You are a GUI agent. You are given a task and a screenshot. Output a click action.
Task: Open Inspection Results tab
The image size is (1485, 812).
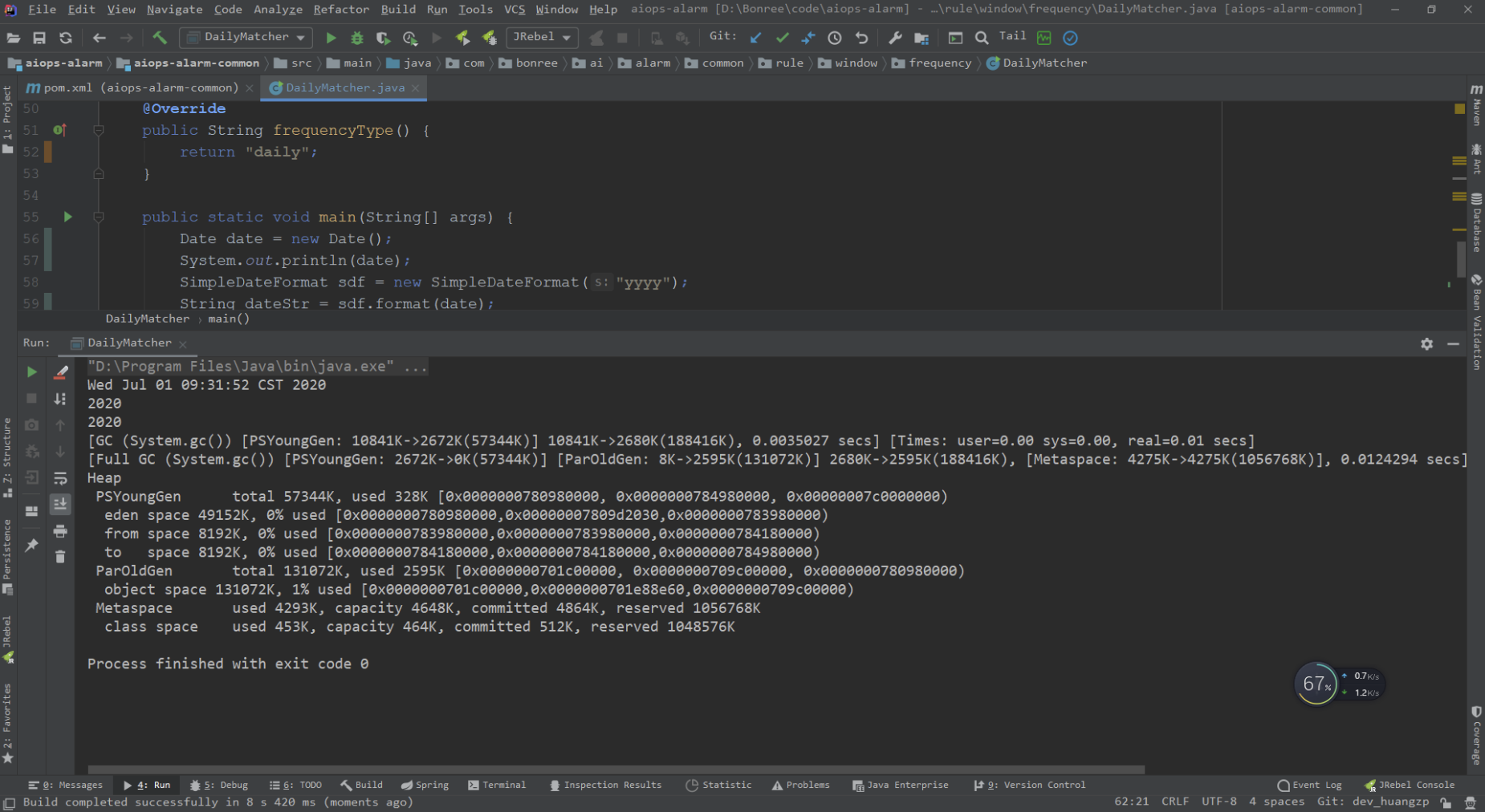[x=605, y=786]
